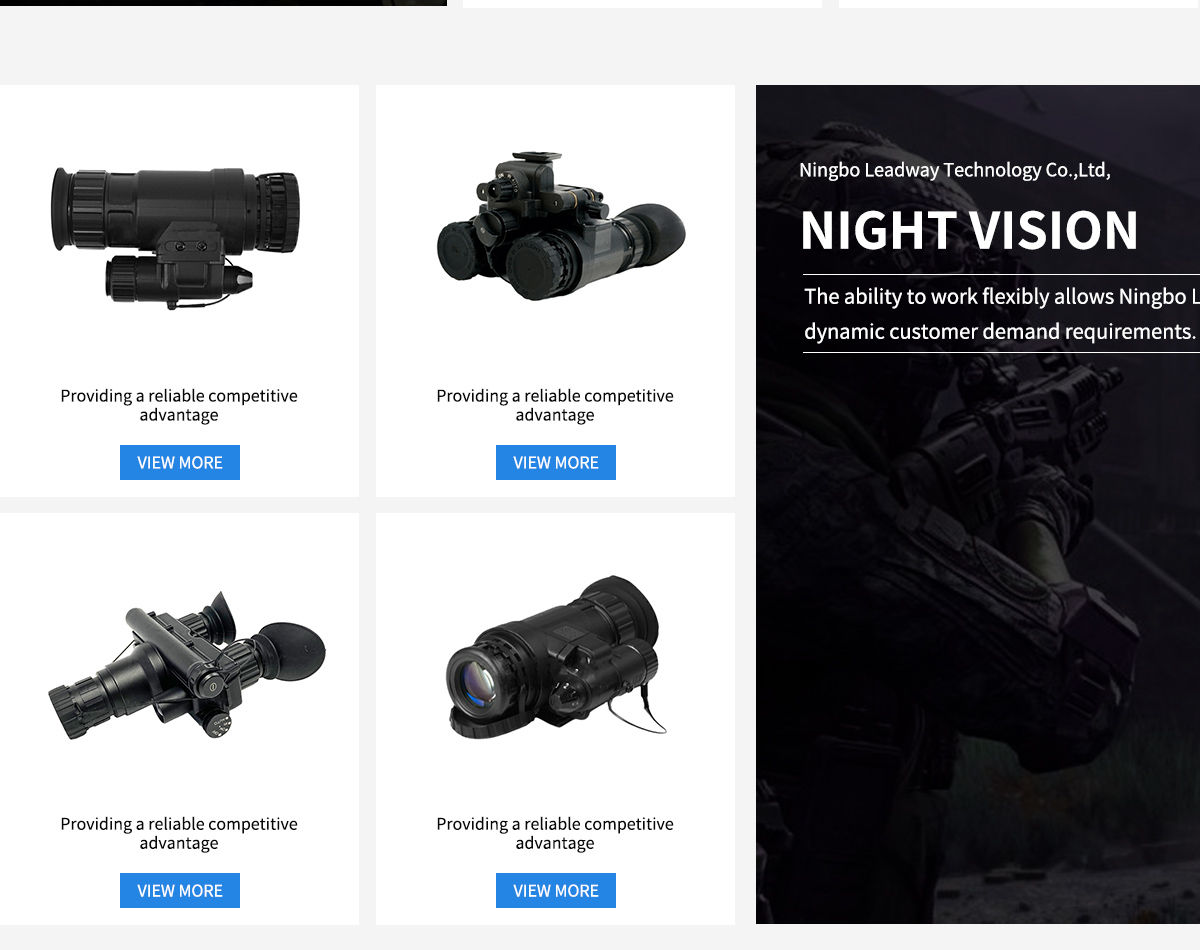The width and height of the screenshot is (1200, 950).
Task: Click the partially visible white card at top center
Action: tap(642, 4)
